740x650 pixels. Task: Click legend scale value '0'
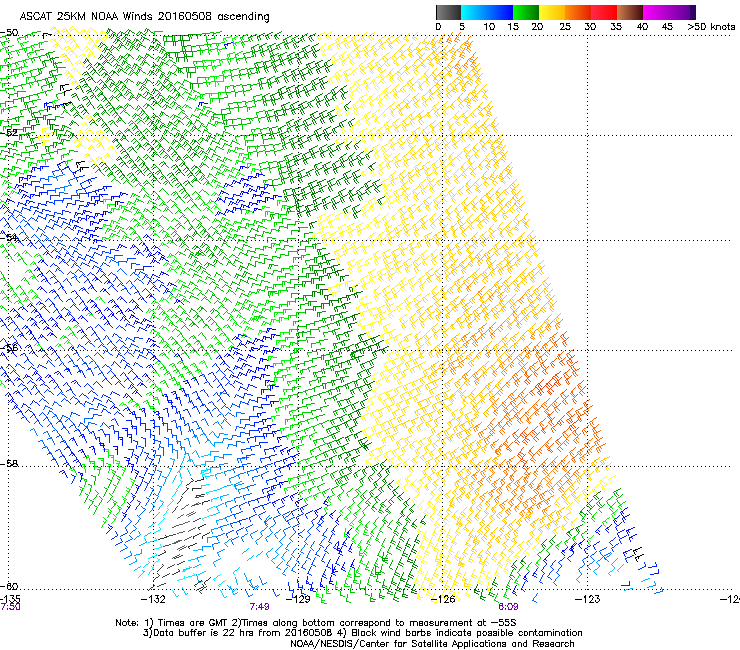click(438, 27)
